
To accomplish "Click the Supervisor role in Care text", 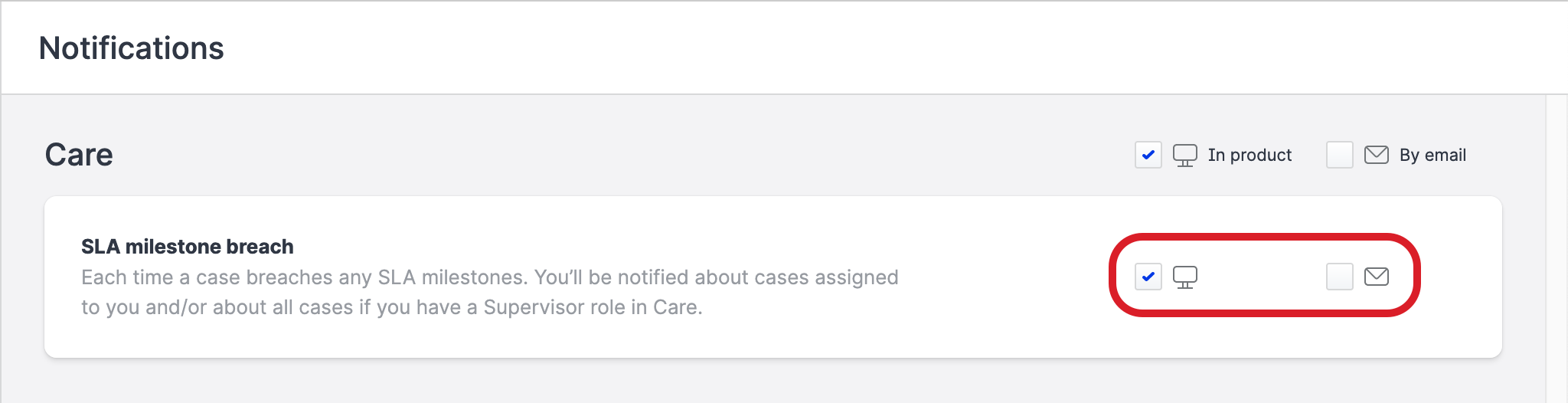I will pos(592,307).
